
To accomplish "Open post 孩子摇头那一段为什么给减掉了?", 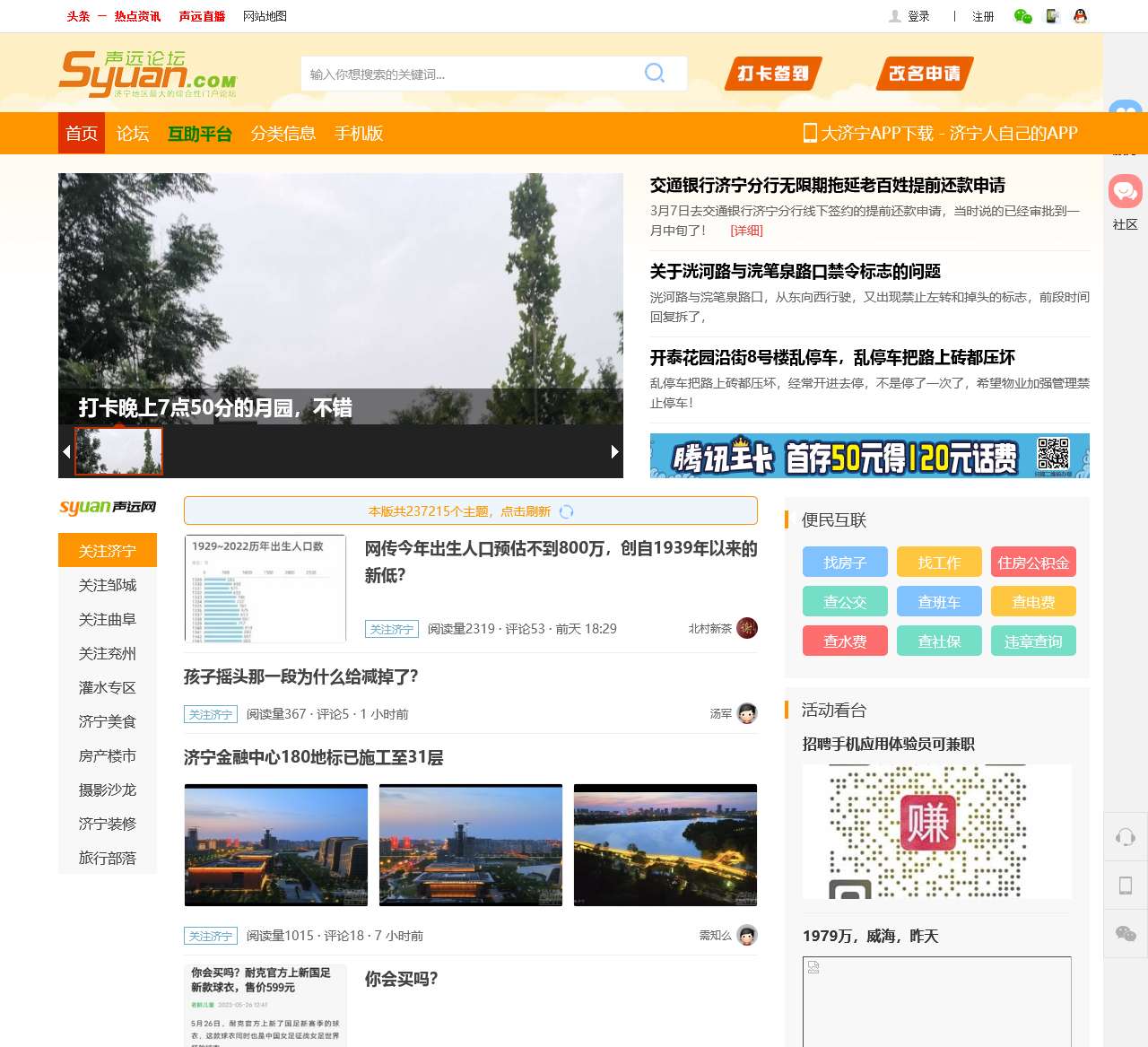I will pyautogui.click(x=300, y=676).
